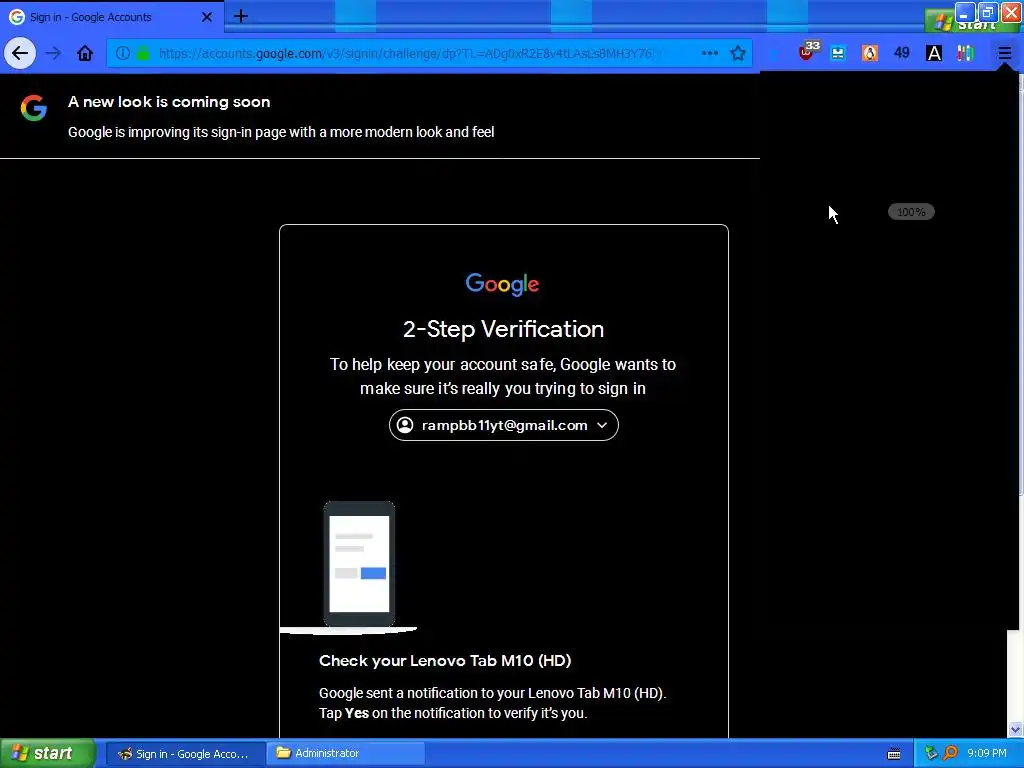Restore down the browser window
Viewport: 1024px width, 768px height.
pyautogui.click(x=988, y=12)
